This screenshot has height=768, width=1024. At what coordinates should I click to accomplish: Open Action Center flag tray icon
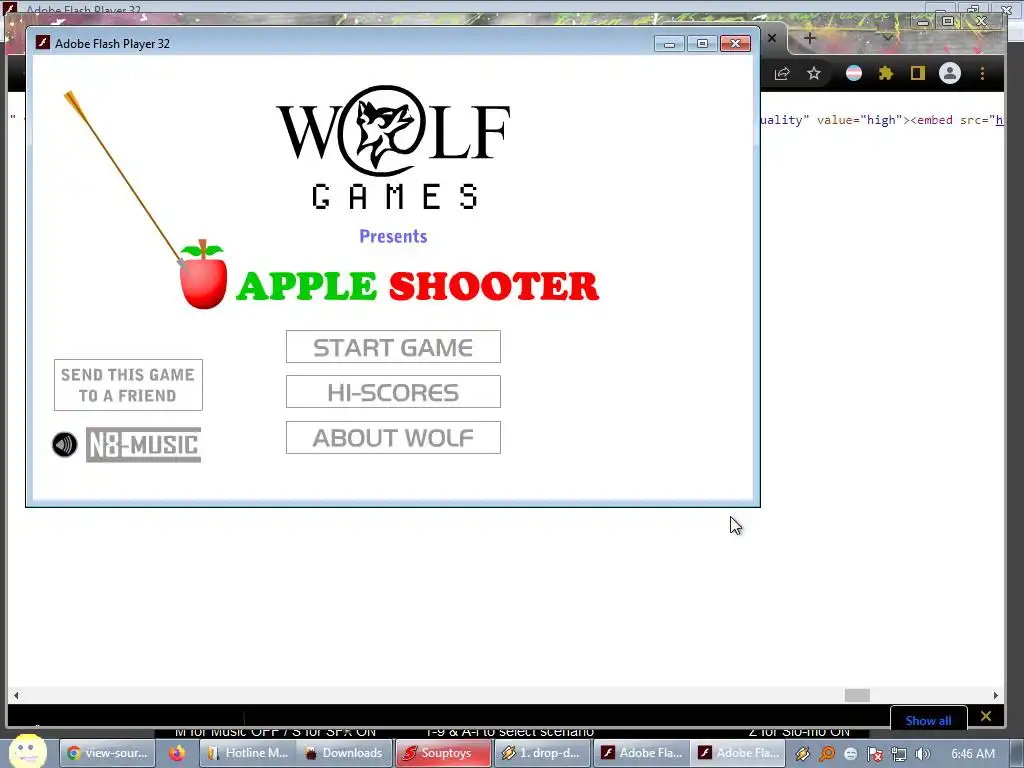coord(874,754)
